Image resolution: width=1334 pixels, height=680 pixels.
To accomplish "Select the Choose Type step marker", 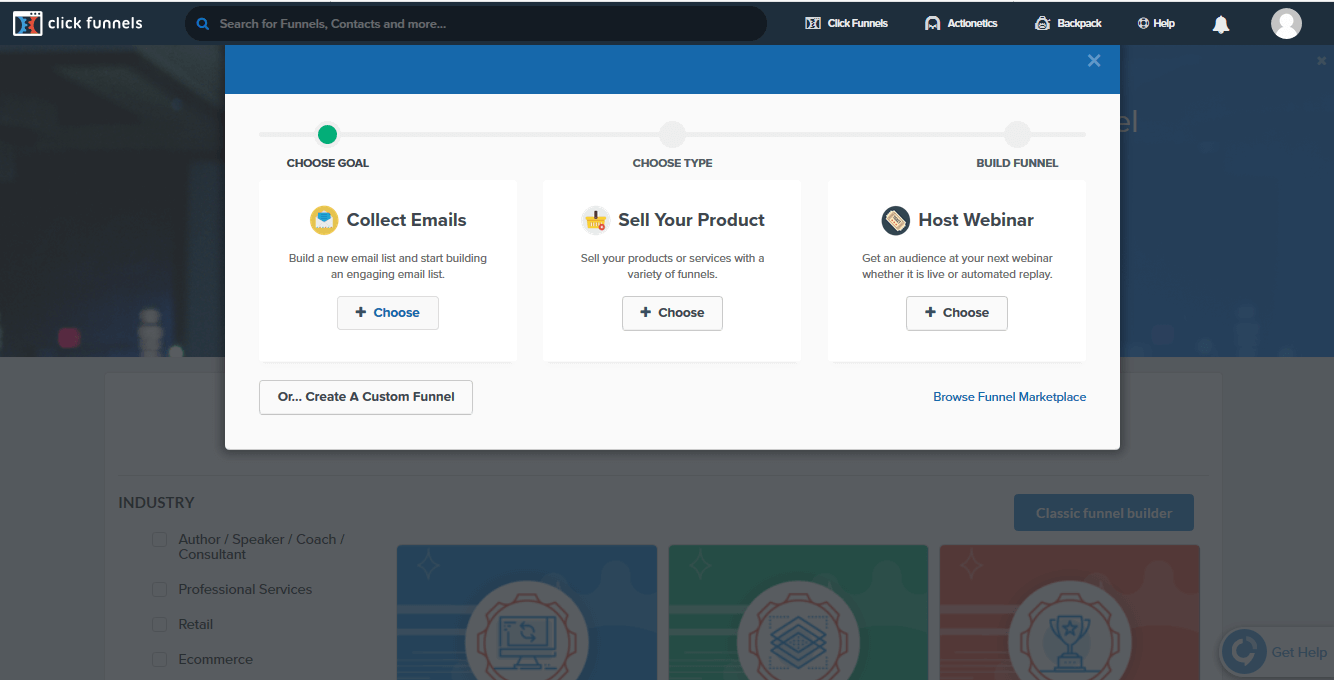I will point(673,134).
